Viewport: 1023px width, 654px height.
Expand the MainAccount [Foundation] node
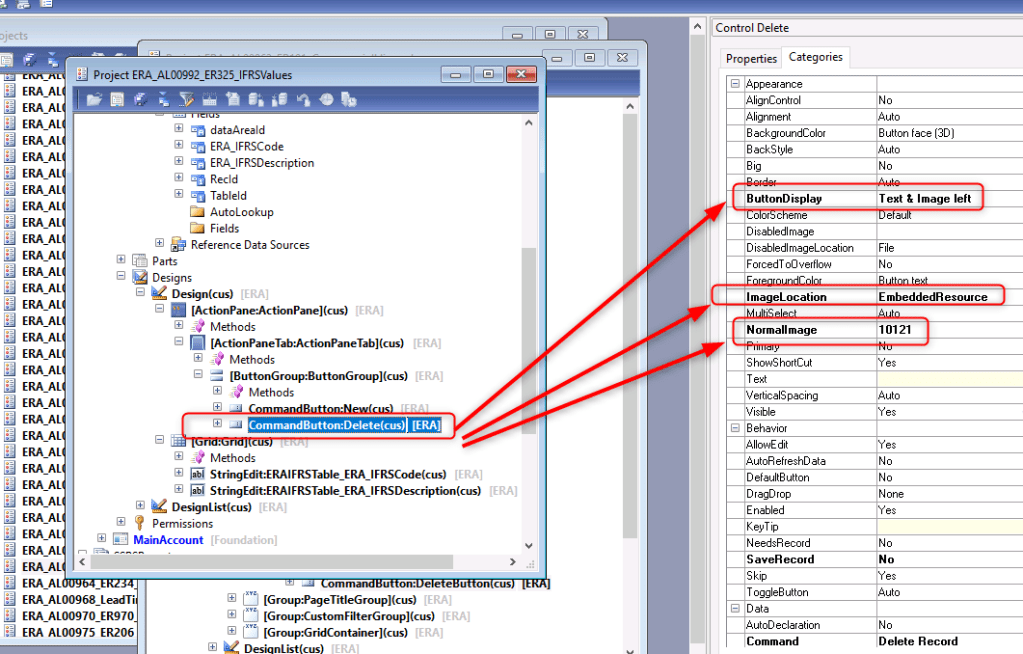point(101,539)
